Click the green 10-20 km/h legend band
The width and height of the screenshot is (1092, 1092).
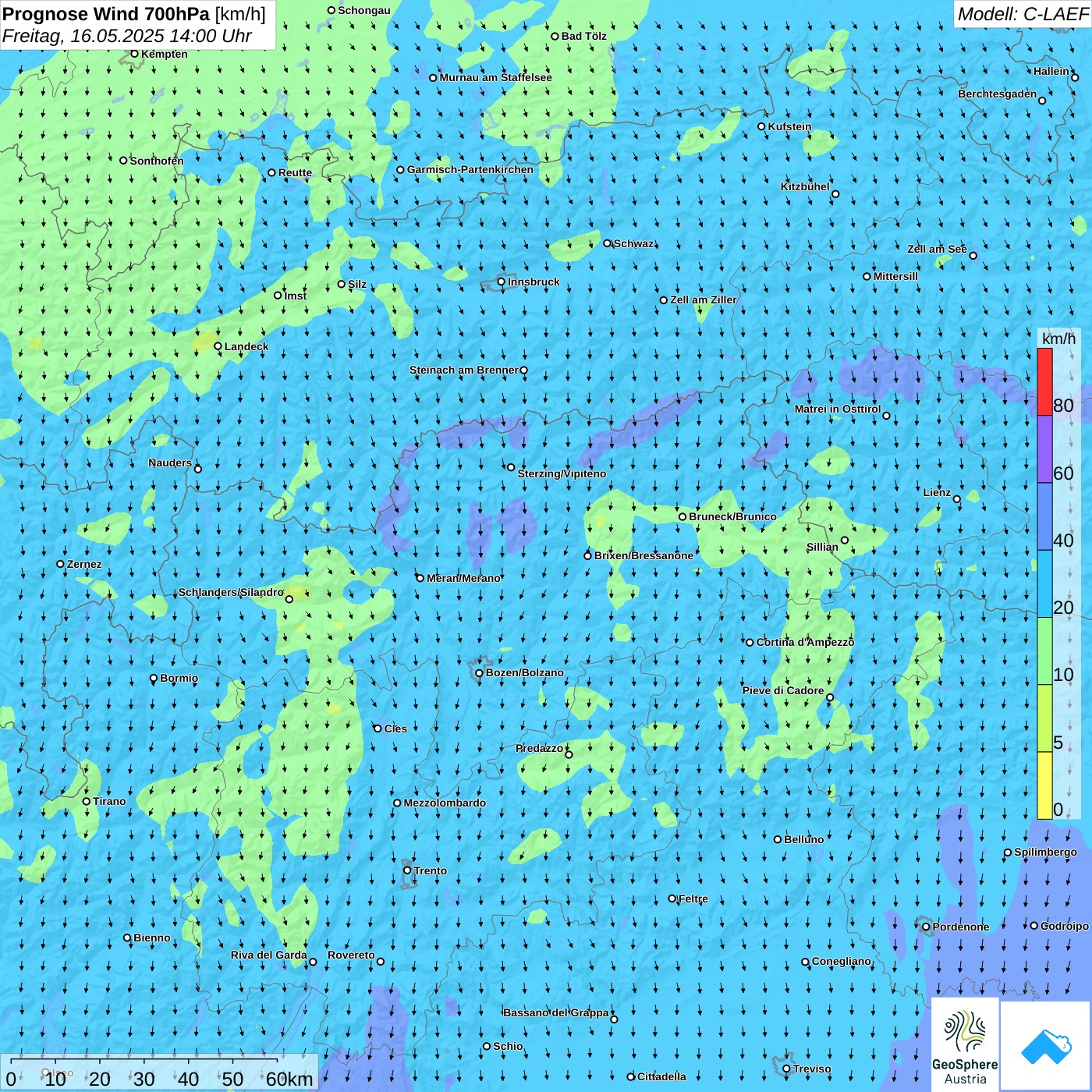point(1044,651)
